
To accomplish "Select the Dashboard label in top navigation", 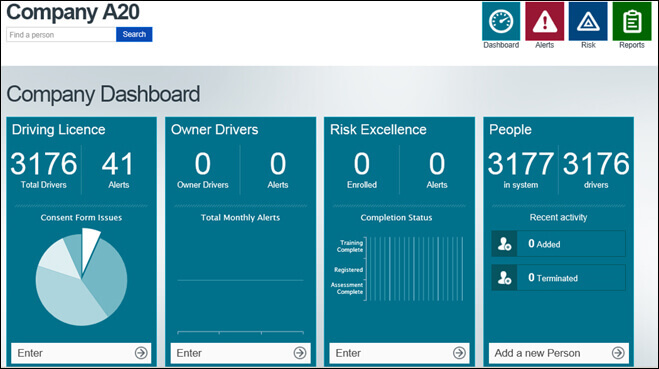I will [501, 45].
